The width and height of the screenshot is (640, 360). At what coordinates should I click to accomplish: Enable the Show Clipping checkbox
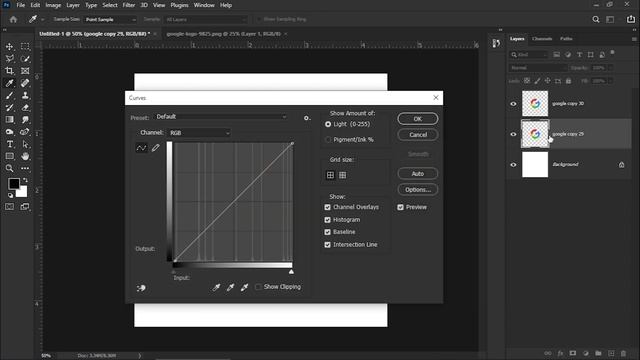(258, 287)
